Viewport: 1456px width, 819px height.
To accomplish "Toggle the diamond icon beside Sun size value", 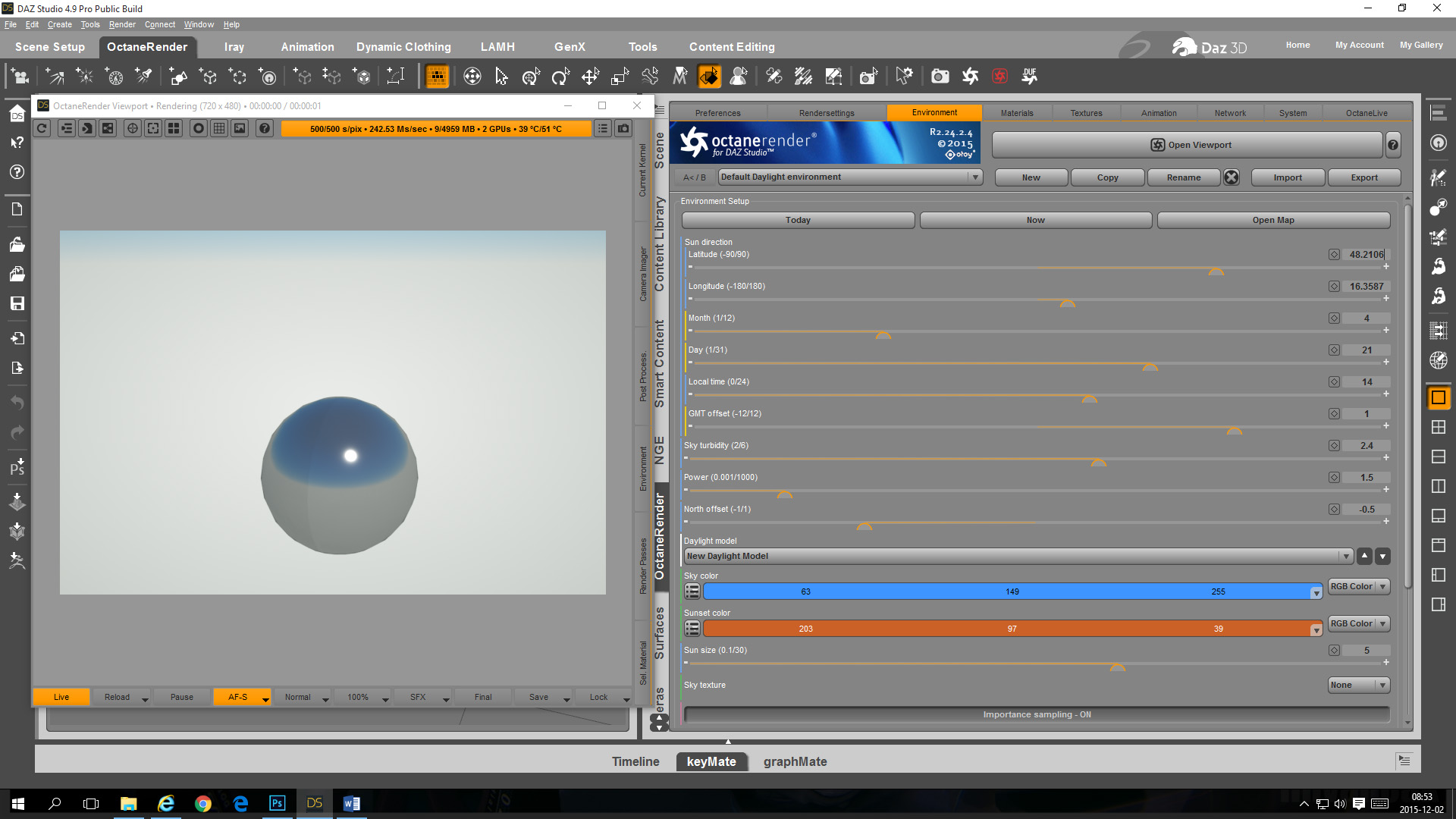I will pos(1334,651).
